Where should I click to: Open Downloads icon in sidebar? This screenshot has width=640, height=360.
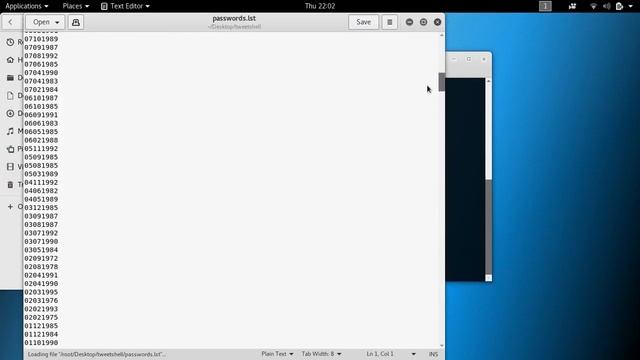tap(10, 113)
